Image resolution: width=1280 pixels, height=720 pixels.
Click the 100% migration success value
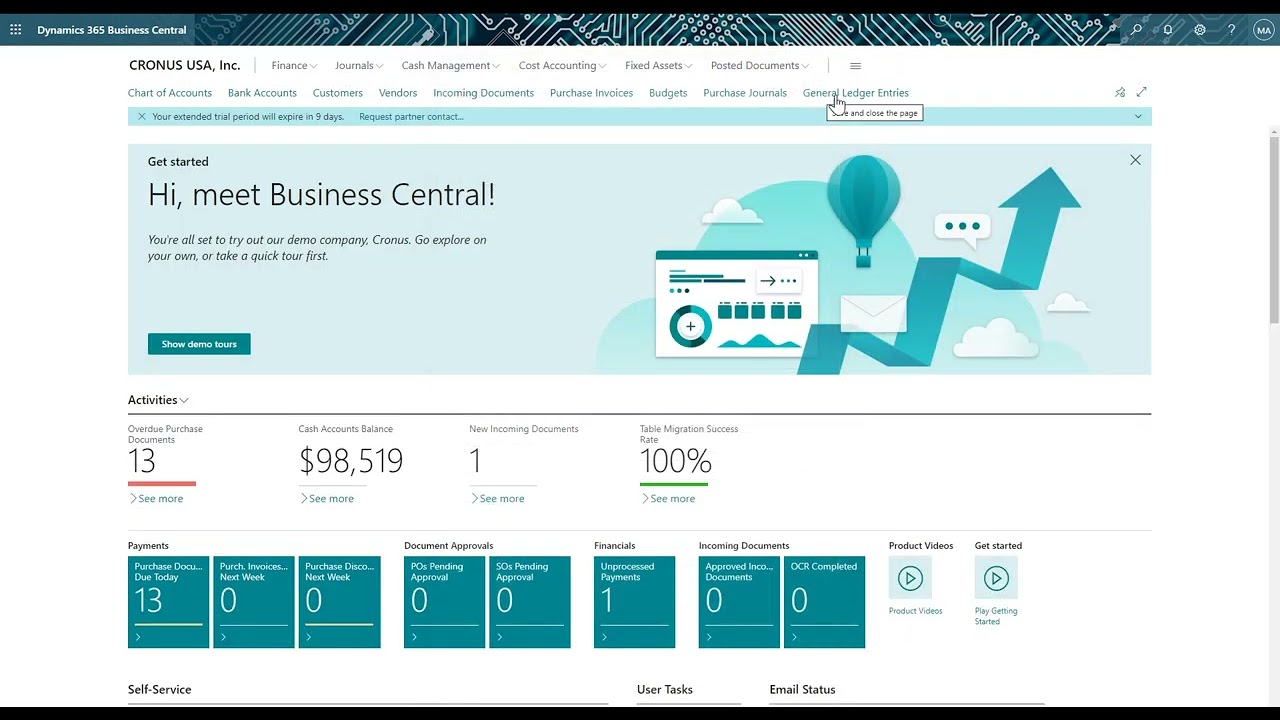(x=676, y=461)
